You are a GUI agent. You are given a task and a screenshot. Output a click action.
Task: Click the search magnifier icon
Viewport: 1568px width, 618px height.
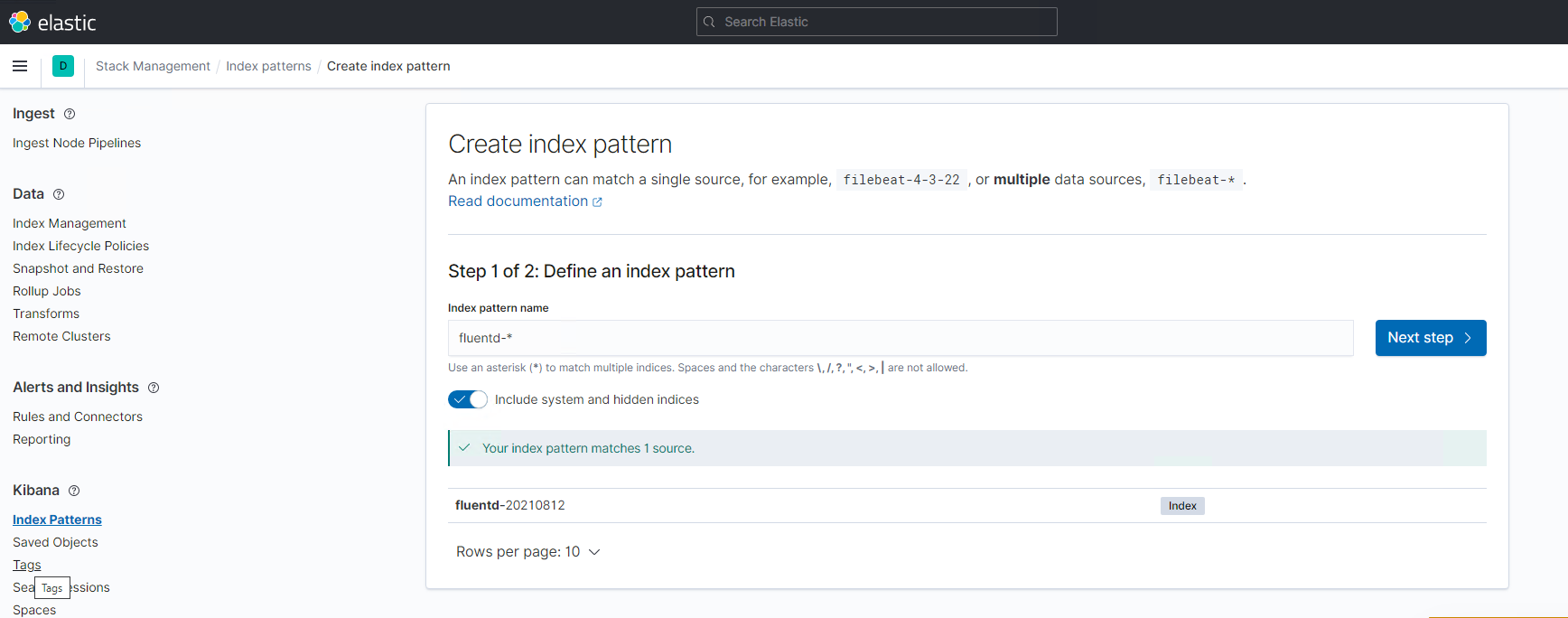tap(710, 22)
